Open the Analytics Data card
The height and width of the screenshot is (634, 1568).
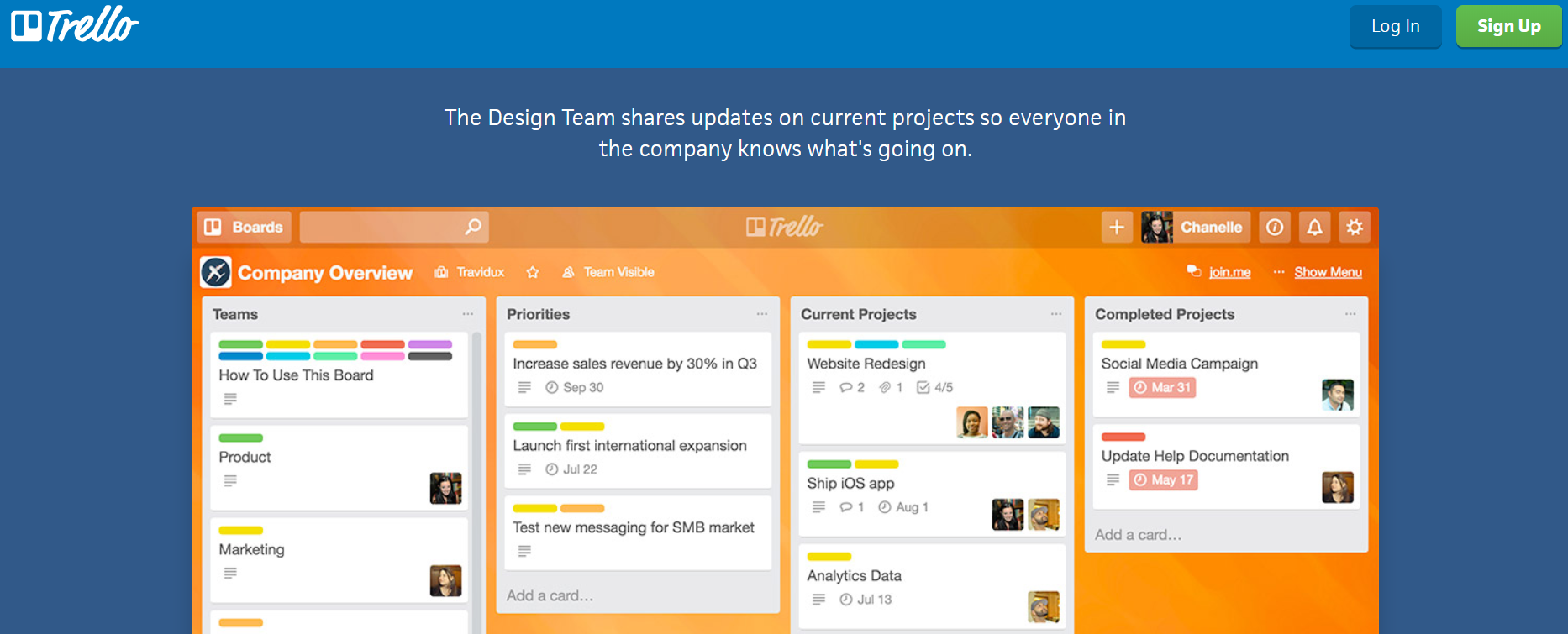[932, 586]
